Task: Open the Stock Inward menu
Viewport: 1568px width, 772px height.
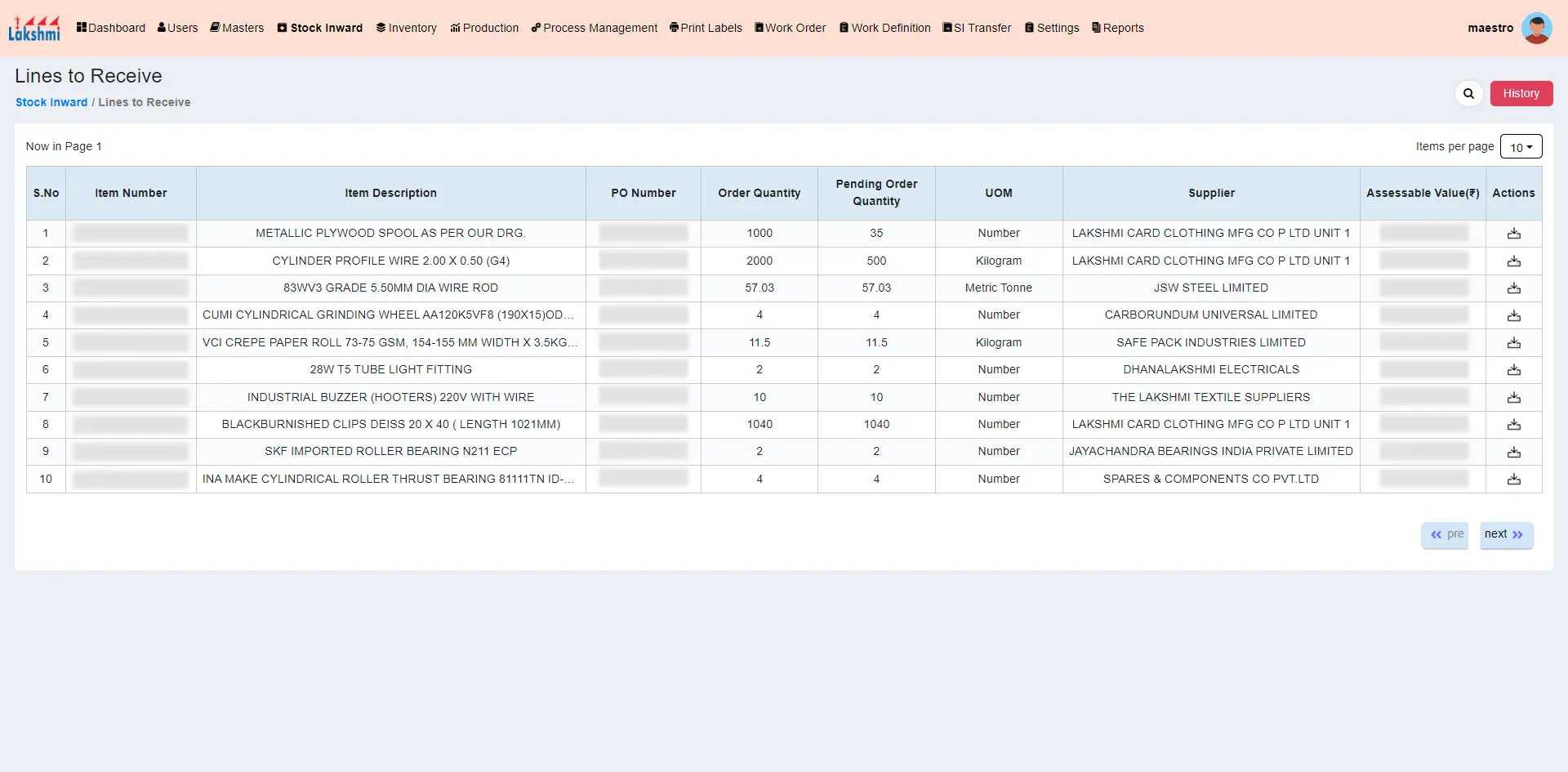Action: 320,28
